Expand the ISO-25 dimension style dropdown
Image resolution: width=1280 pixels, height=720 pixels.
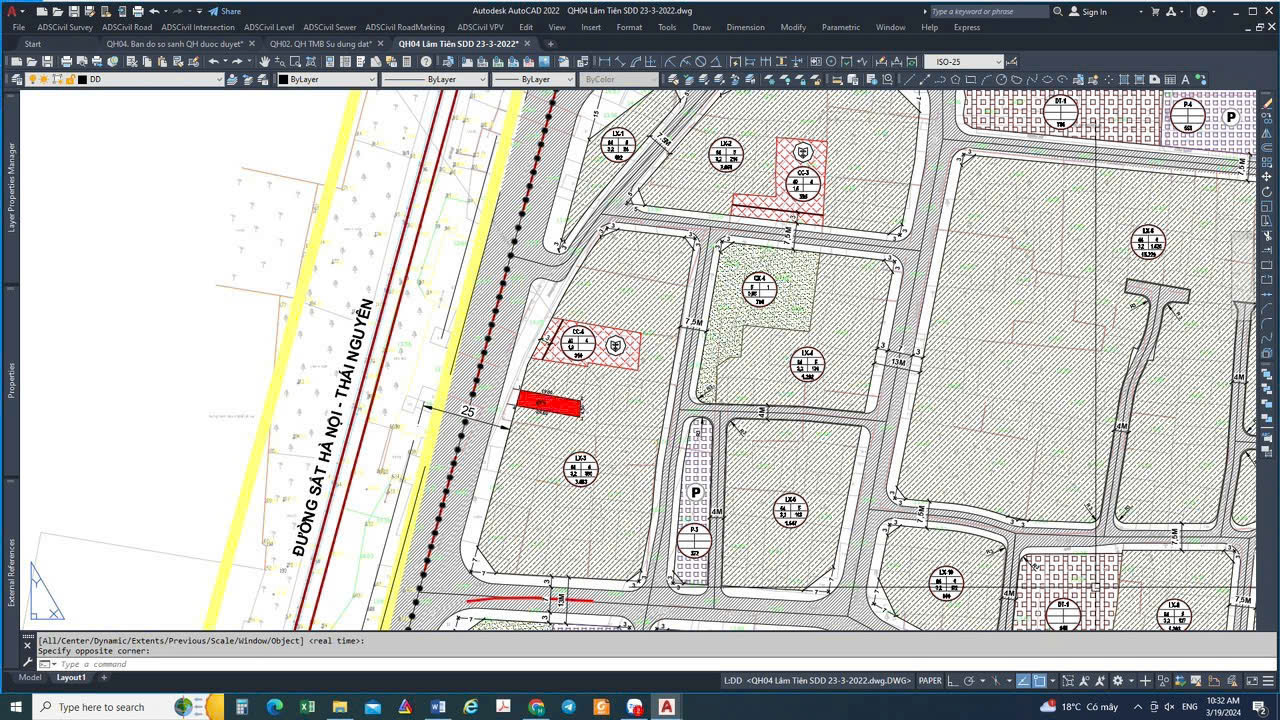[963, 62]
